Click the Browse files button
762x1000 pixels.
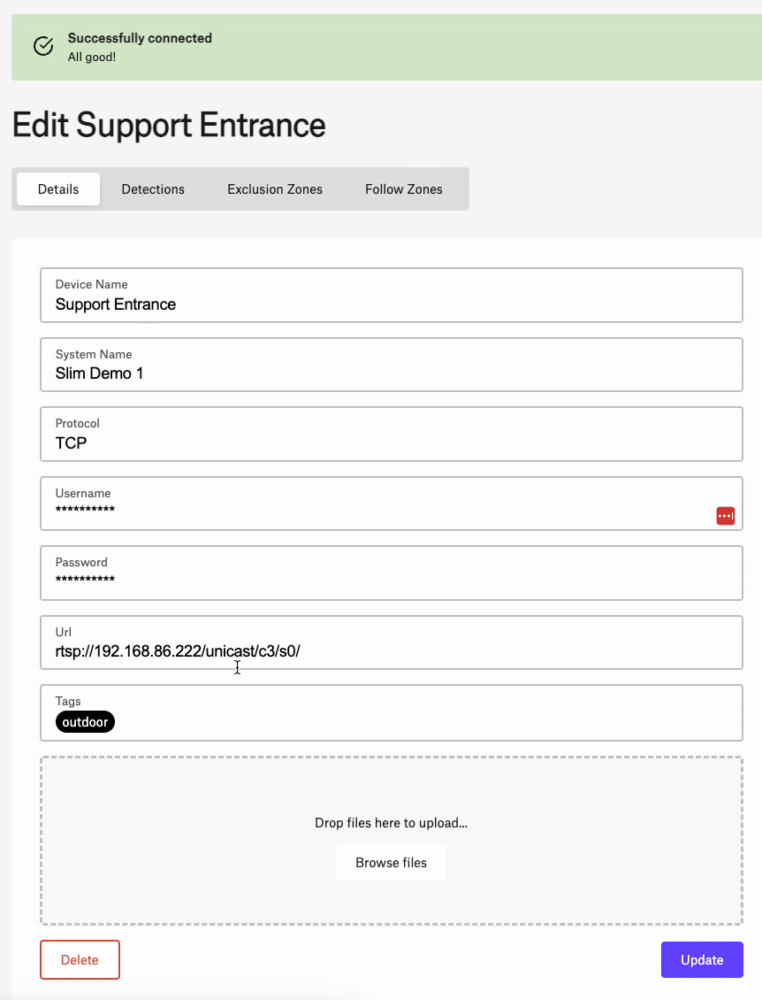[391, 863]
